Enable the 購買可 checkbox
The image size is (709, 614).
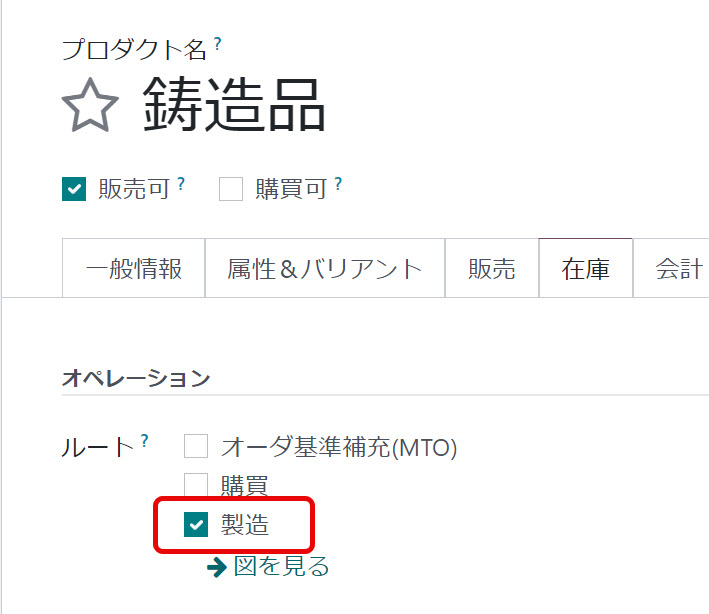[x=231, y=189]
